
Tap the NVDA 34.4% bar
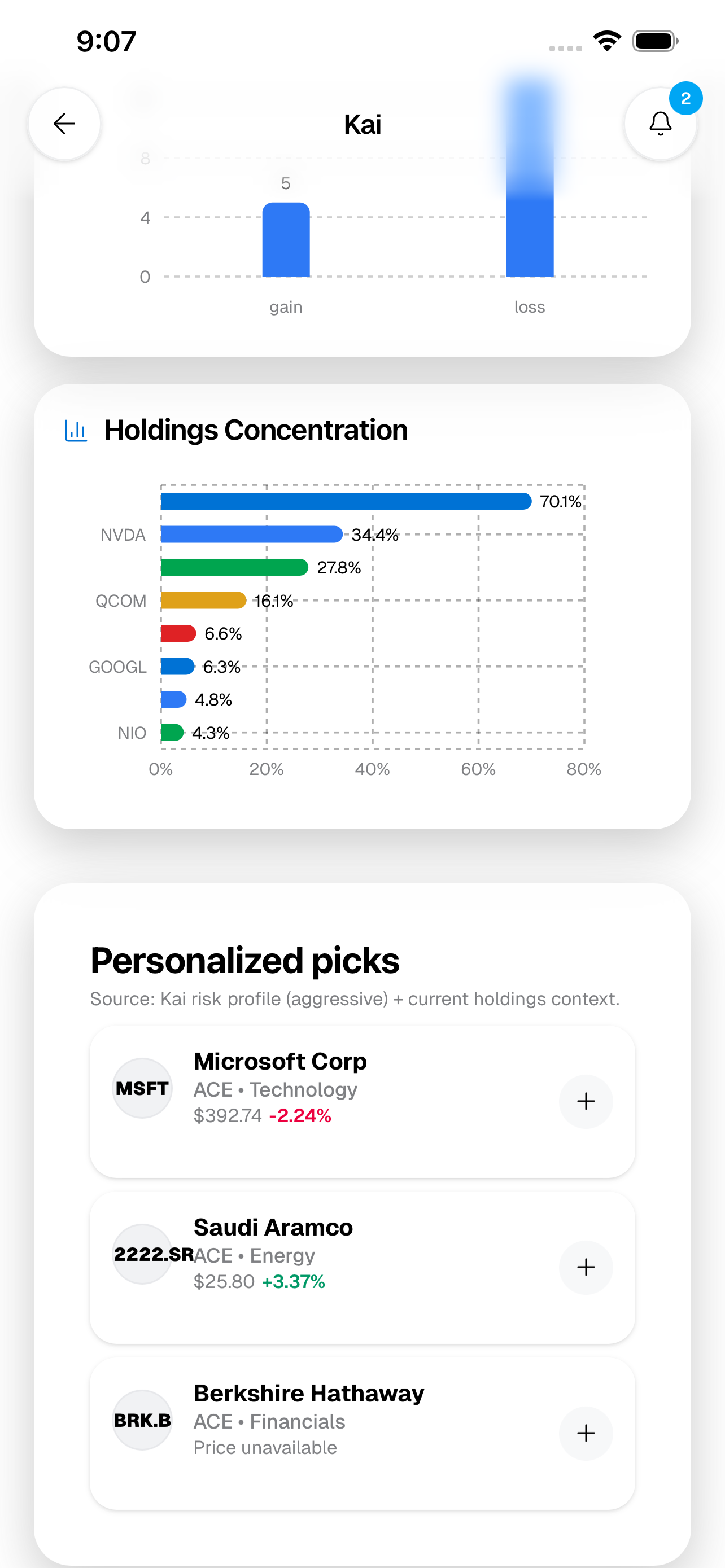click(250, 535)
